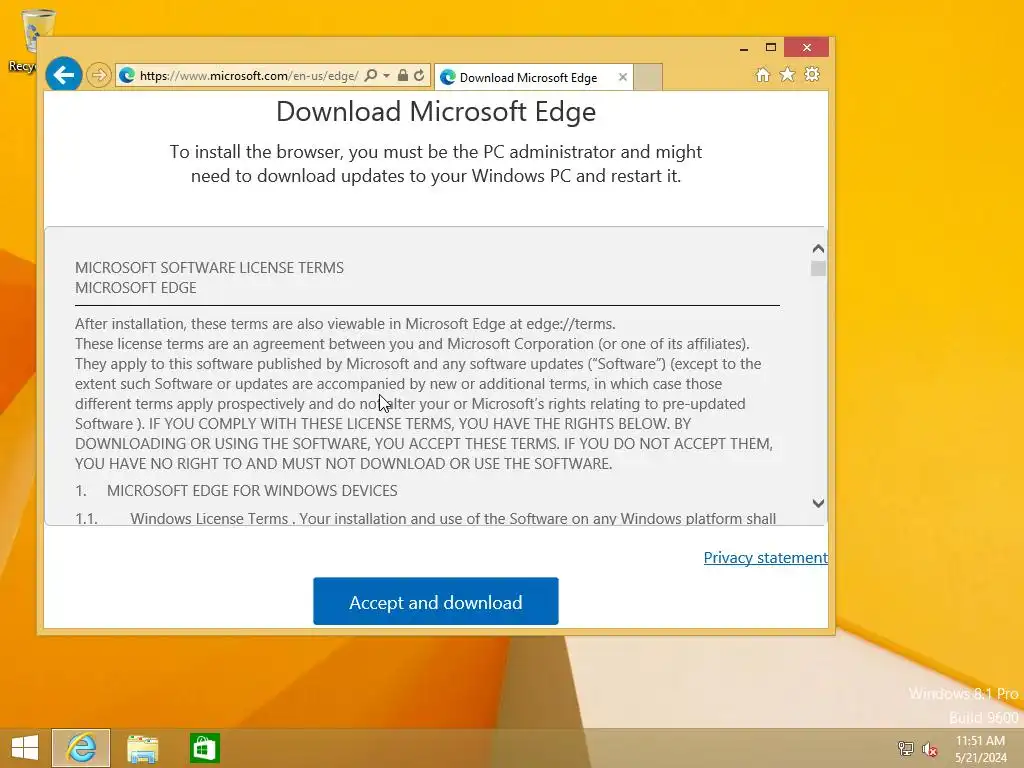The height and width of the screenshot is (768, 1024).
Task: Click the search magnifier in address bar
Action: tap(370, 75)
